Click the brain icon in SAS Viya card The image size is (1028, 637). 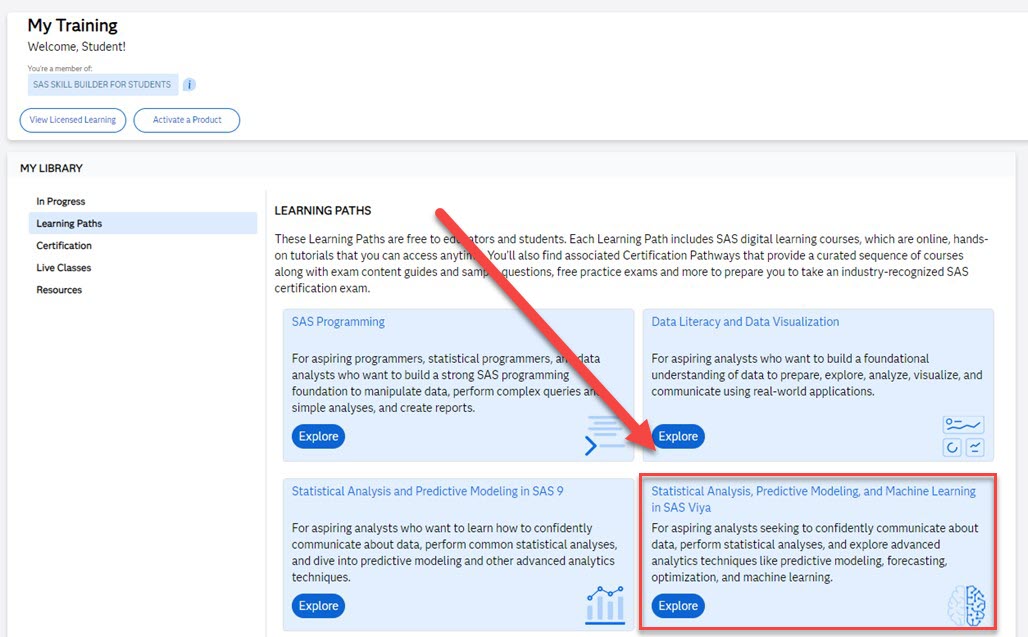pos(967,605)
